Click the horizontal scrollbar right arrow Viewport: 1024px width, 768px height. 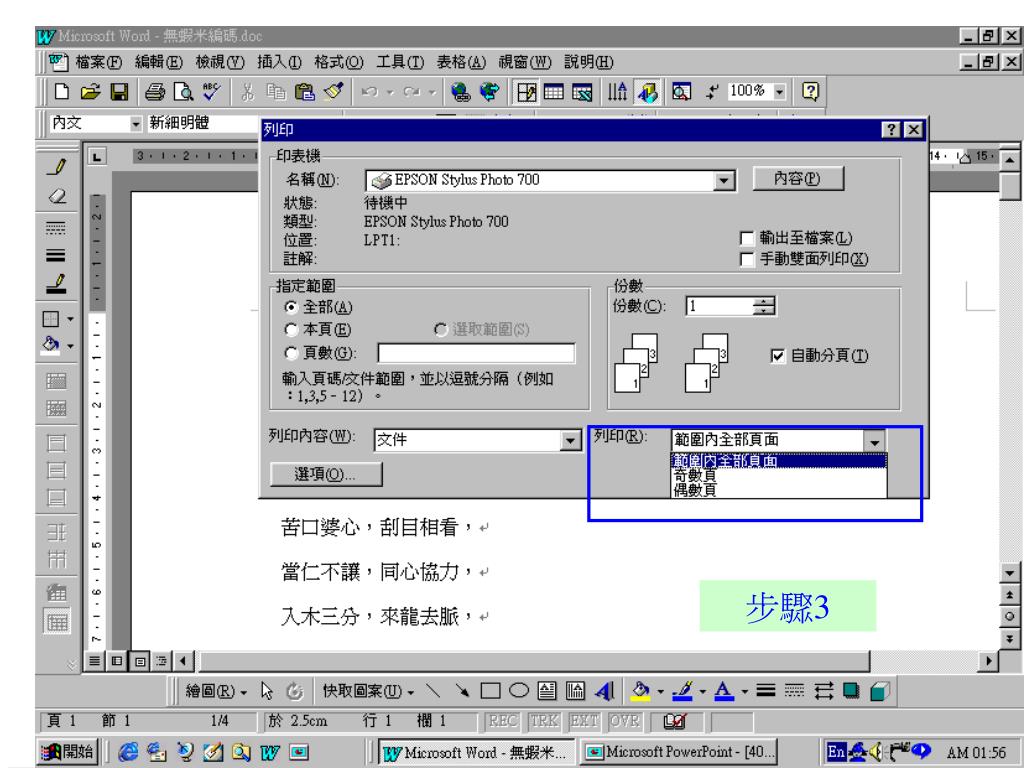pos(989,661)
